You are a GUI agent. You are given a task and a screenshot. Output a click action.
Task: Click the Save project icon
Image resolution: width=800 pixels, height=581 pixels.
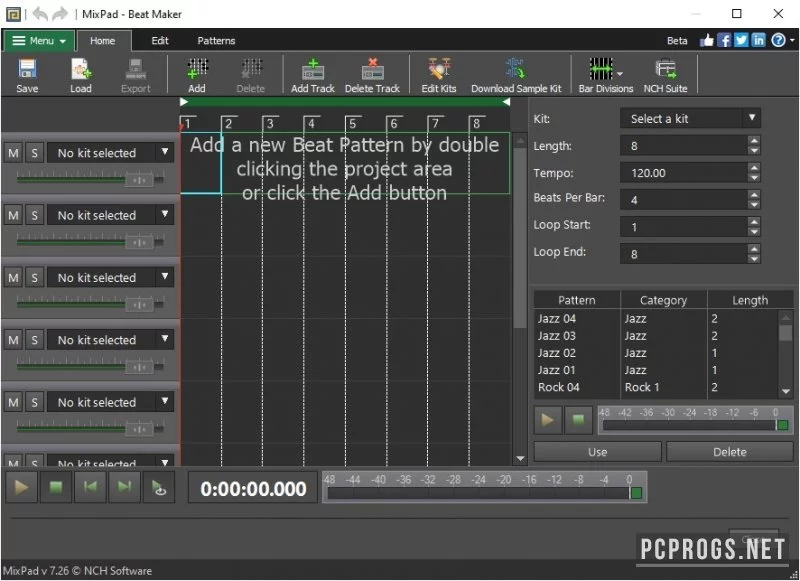tap(27, 75)
